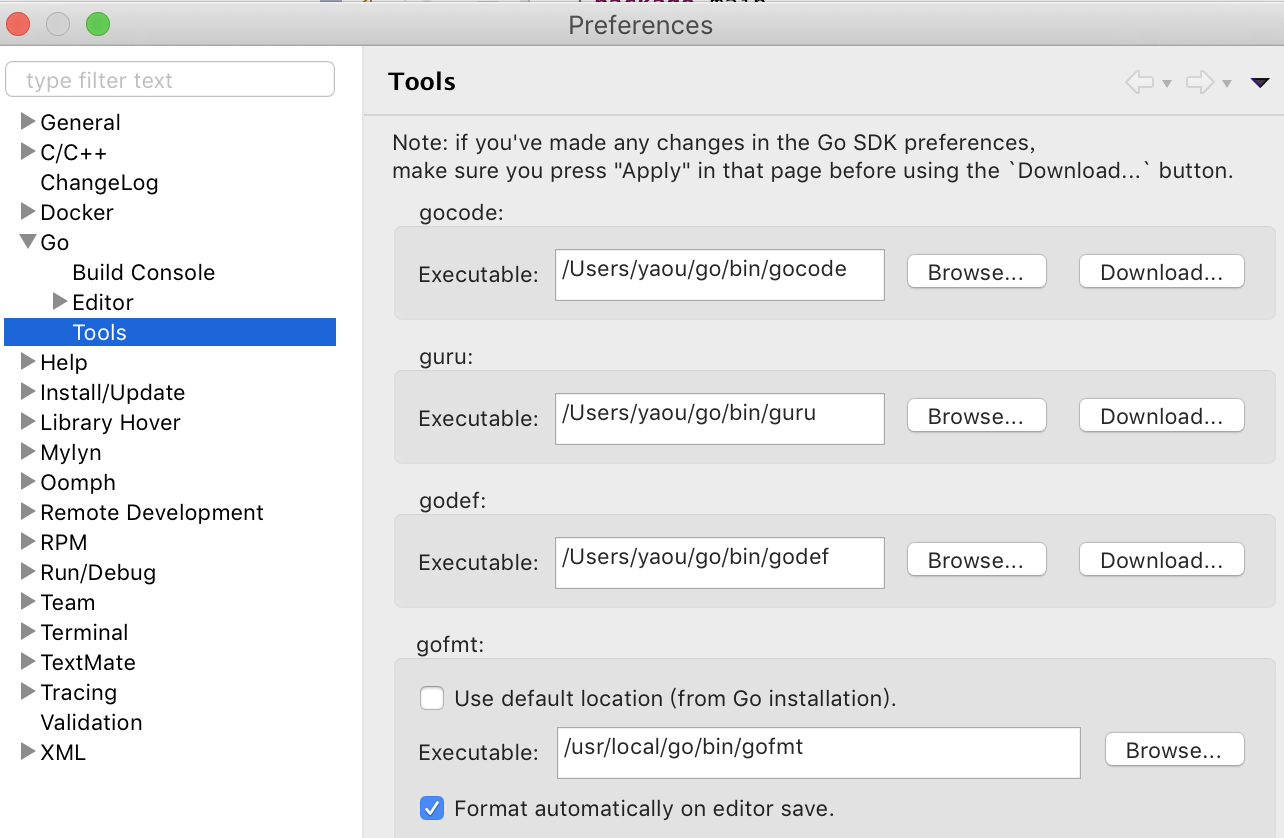Click the forward navigation arrow icon
1284x838 pixels.
tap(1199, 82)
